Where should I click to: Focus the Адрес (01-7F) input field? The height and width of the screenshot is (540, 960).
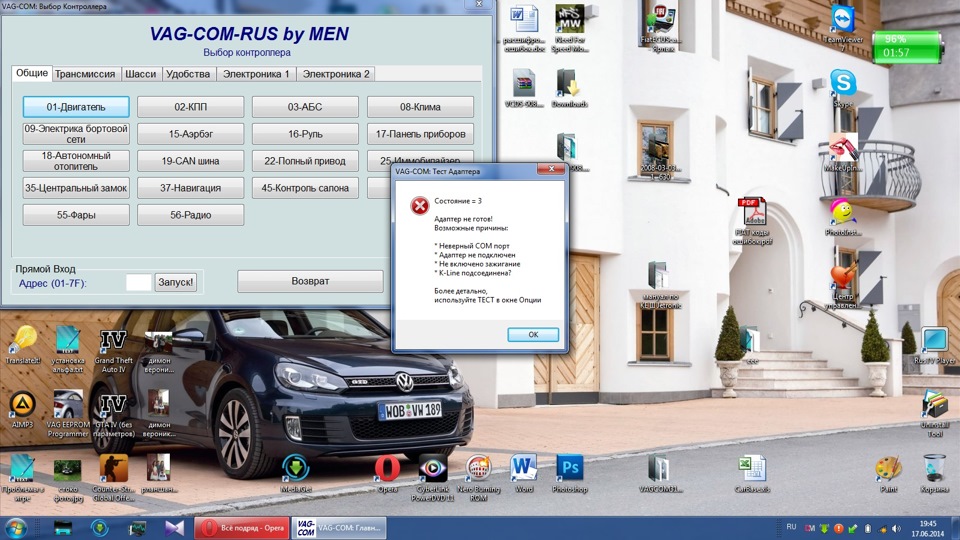coord(138,282)
